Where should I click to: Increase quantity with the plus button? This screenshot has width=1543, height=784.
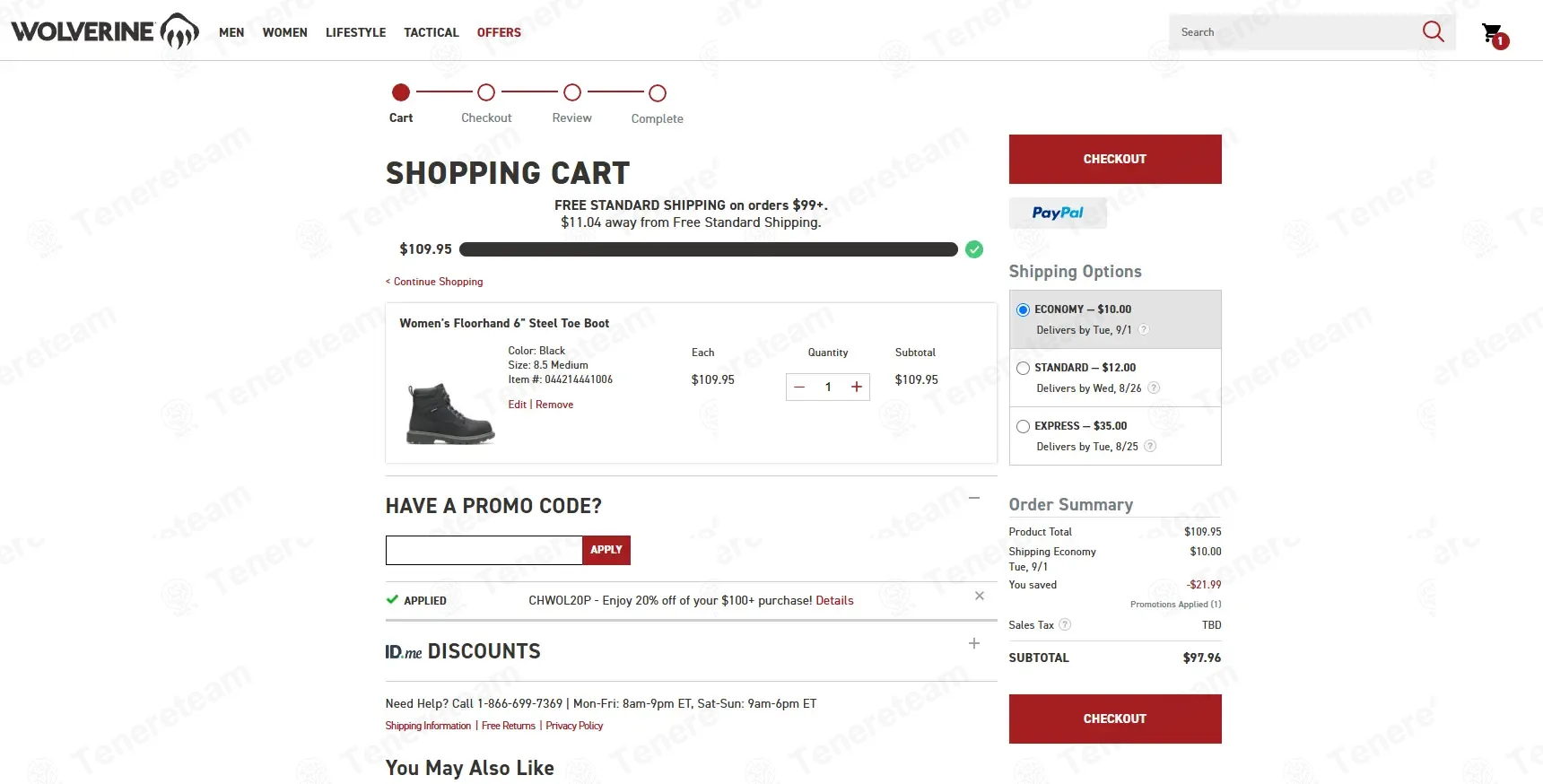point(857,387)
